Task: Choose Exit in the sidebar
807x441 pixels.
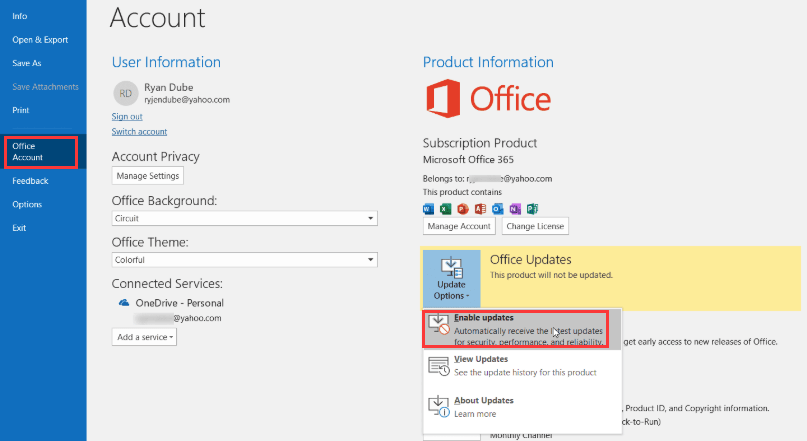Action: (x=19, y=228)
